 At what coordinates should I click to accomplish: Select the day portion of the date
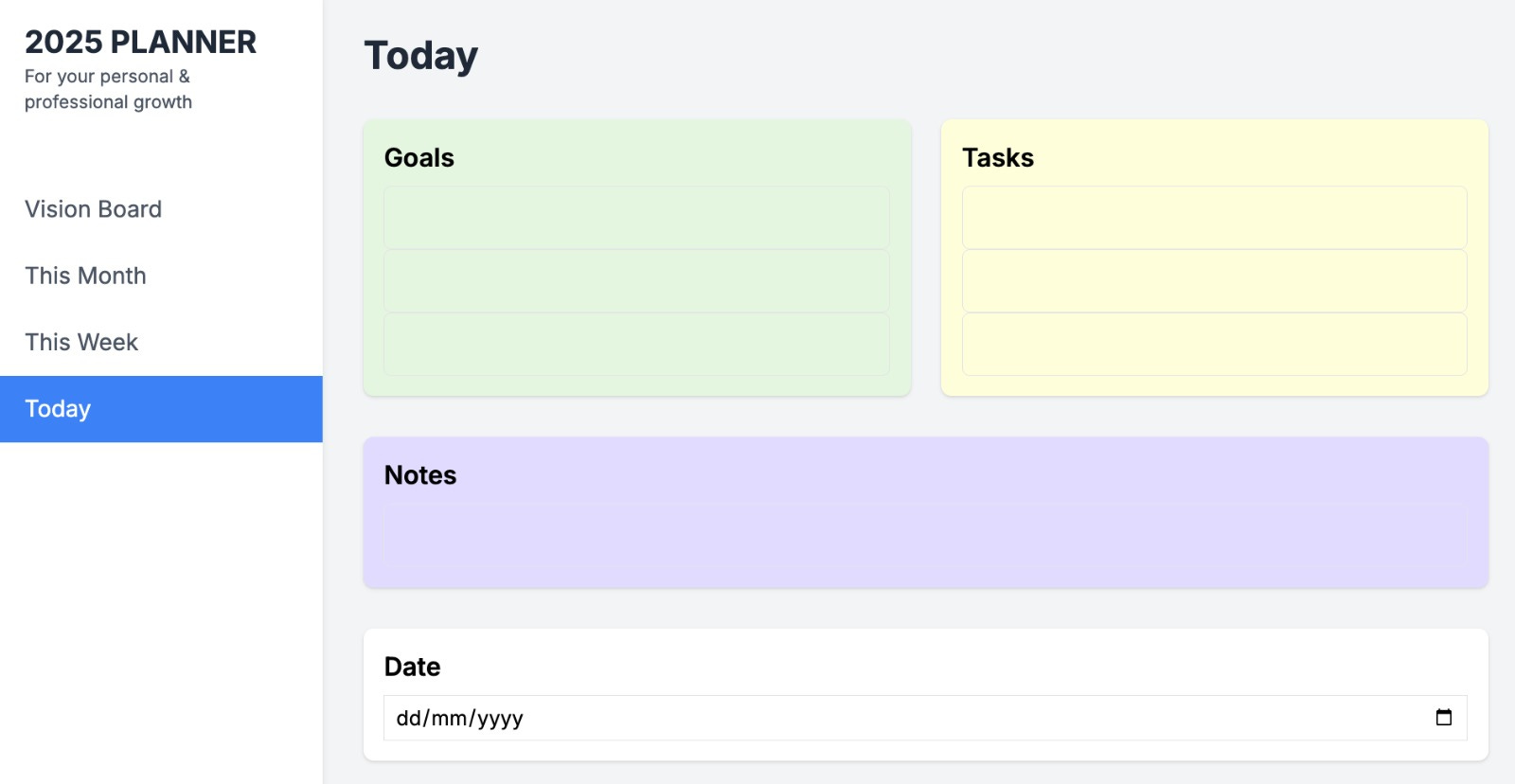point(407,719)
